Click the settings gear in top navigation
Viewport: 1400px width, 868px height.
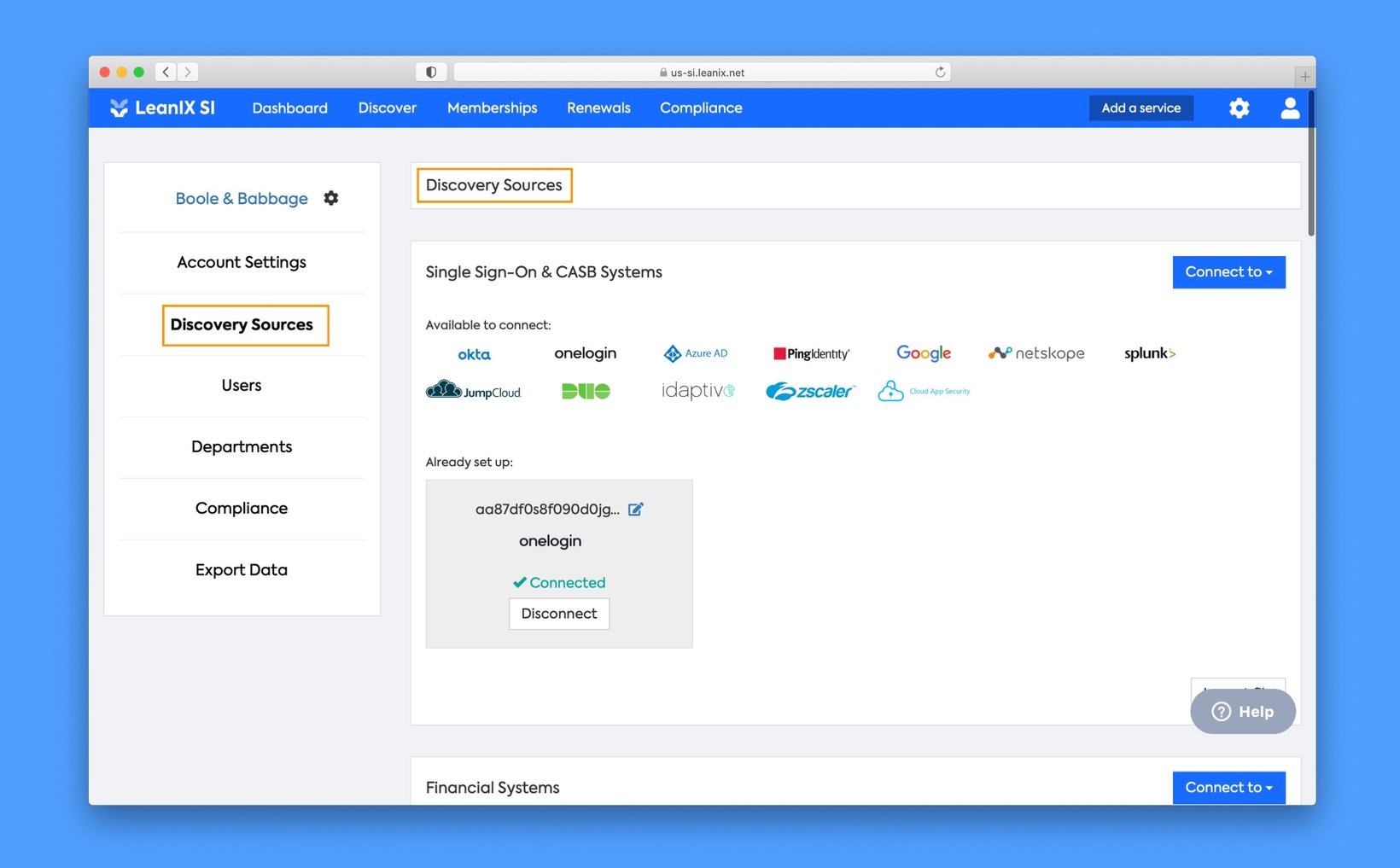pyautogui.click(x=1239, y=108)
